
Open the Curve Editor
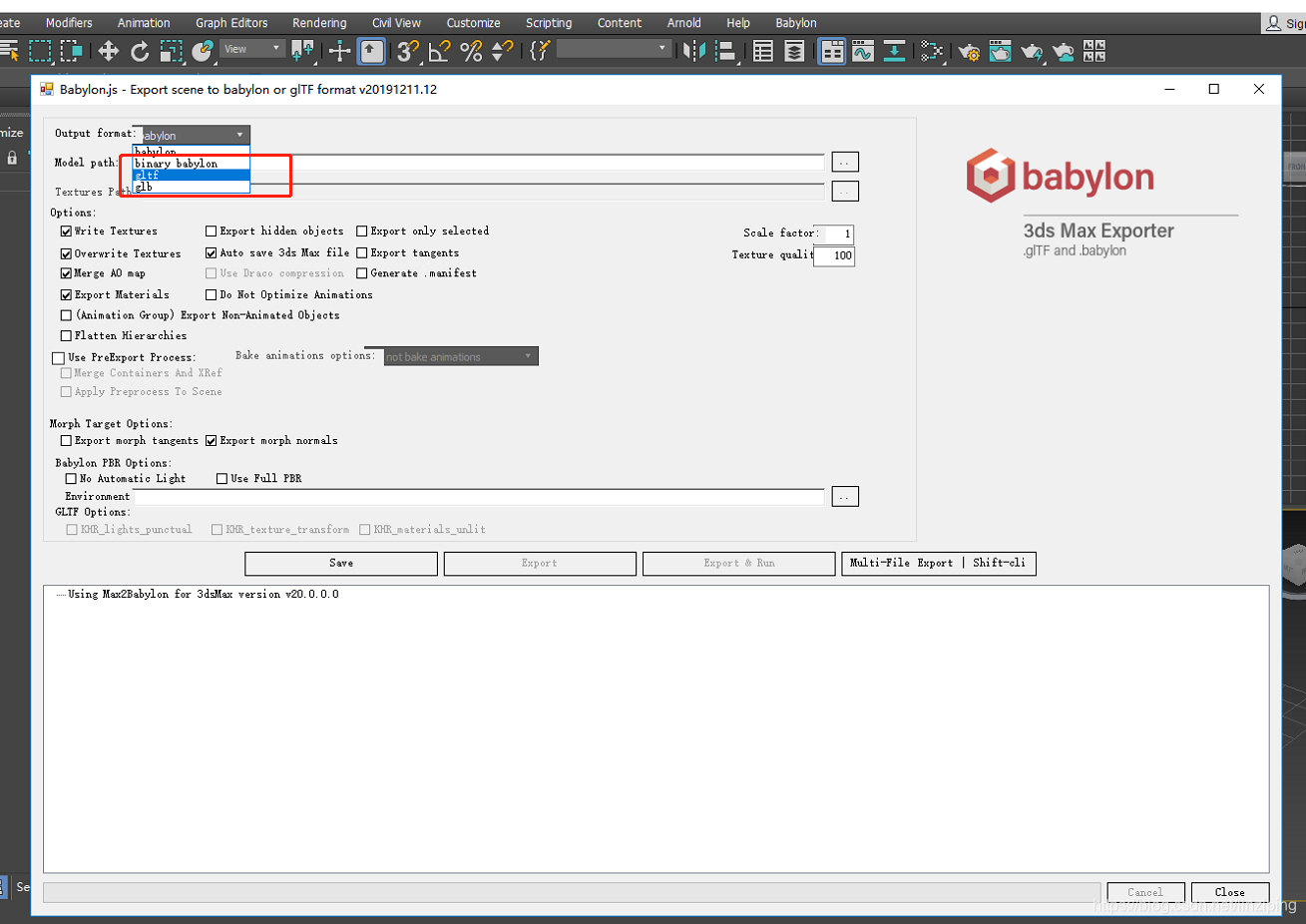[863, 51]
